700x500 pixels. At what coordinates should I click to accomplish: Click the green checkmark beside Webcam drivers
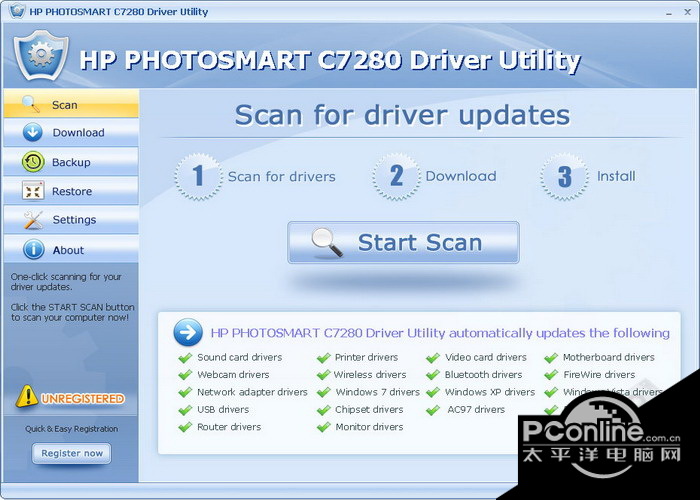pos(185,375)
